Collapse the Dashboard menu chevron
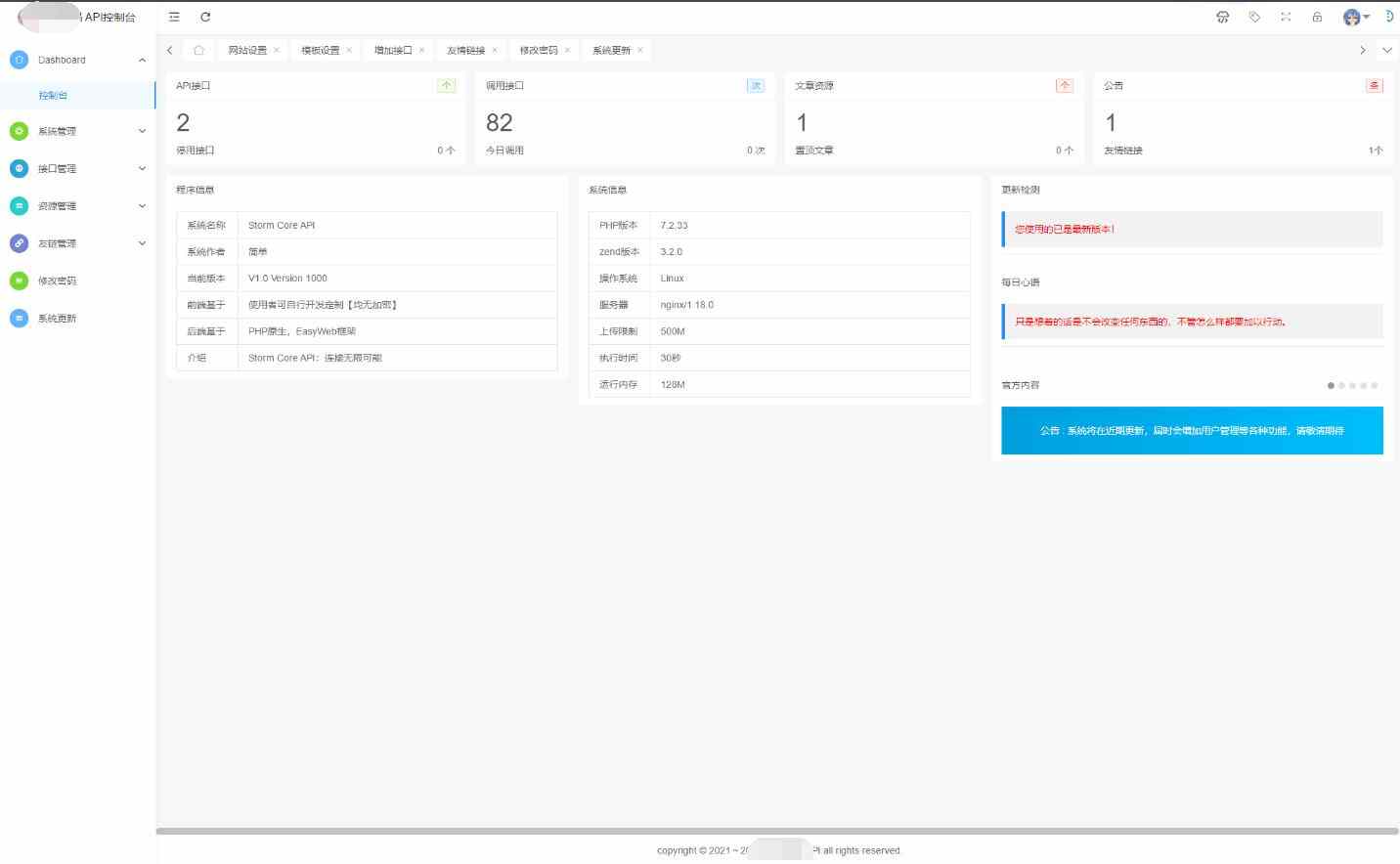Viewport: 1400px width, 864px height. tap(142, 61)
